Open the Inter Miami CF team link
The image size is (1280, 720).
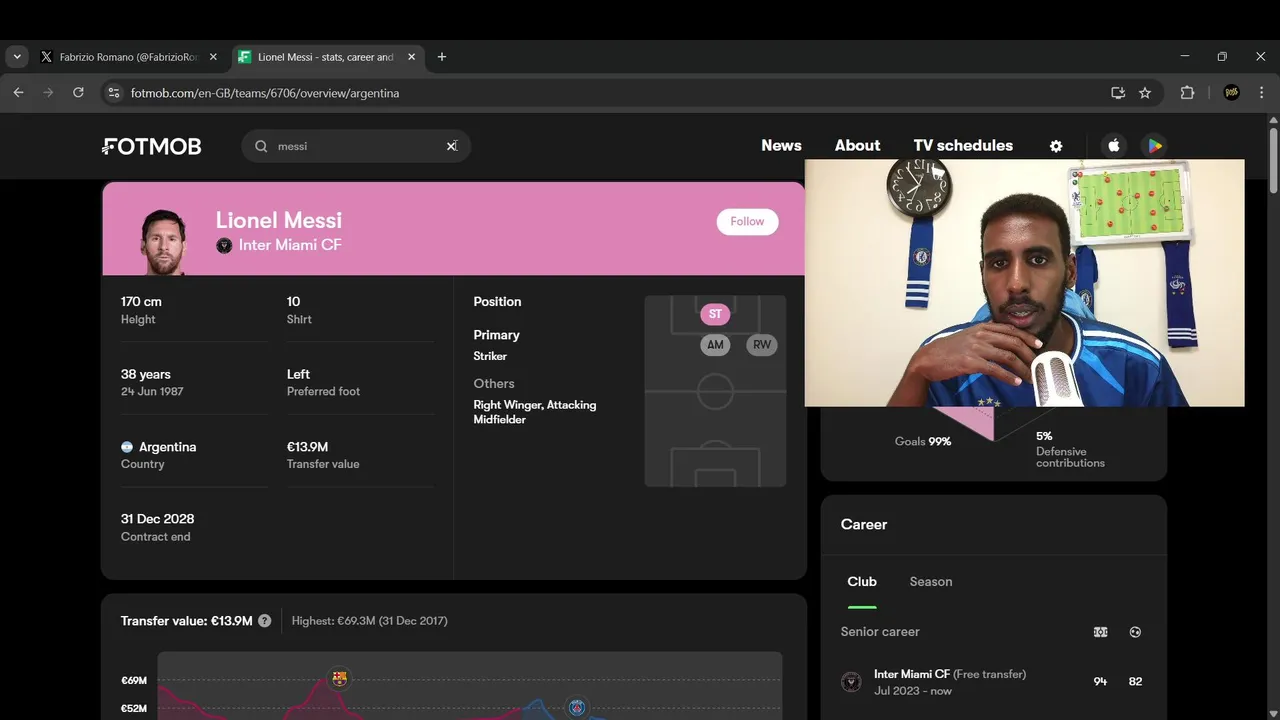(290, 245)
